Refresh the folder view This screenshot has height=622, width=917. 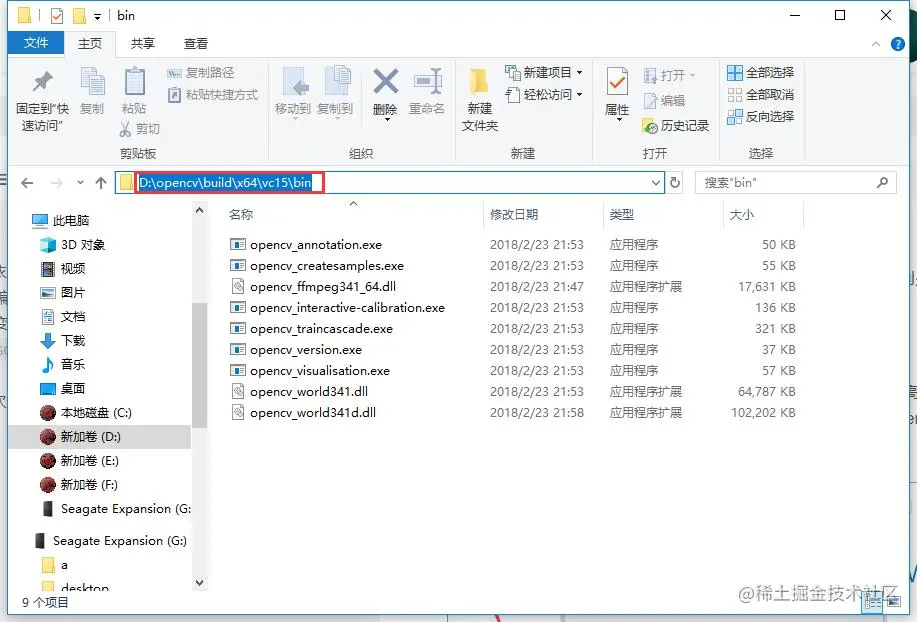(x=673, y=182)
